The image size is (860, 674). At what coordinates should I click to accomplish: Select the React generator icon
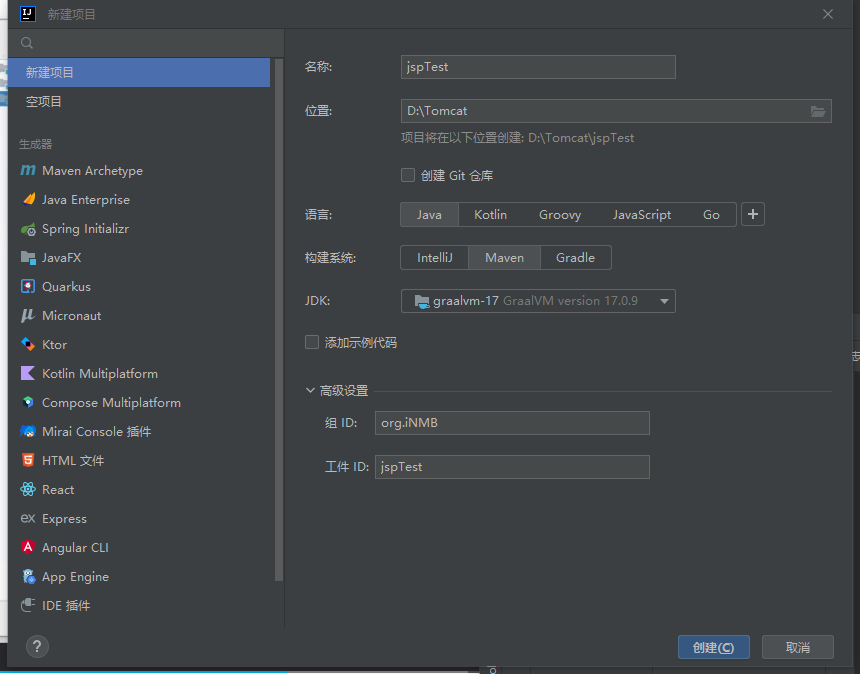pos(28,490)
